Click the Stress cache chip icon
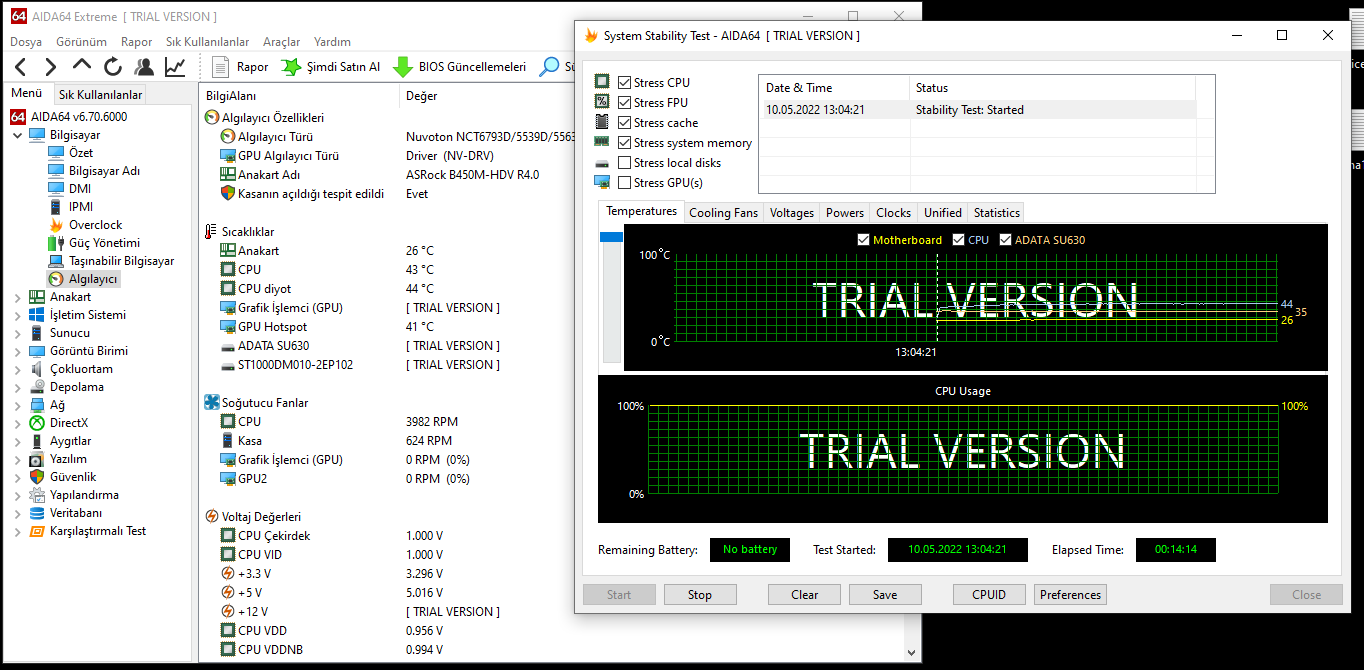This screenshot has height=670, width=1364. [602, 122]
